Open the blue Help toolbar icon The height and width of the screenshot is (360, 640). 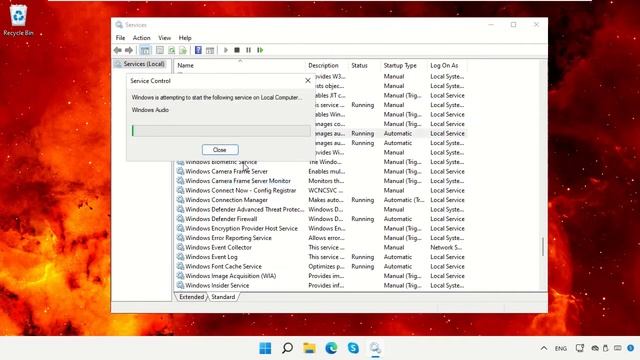click(198, 50)
